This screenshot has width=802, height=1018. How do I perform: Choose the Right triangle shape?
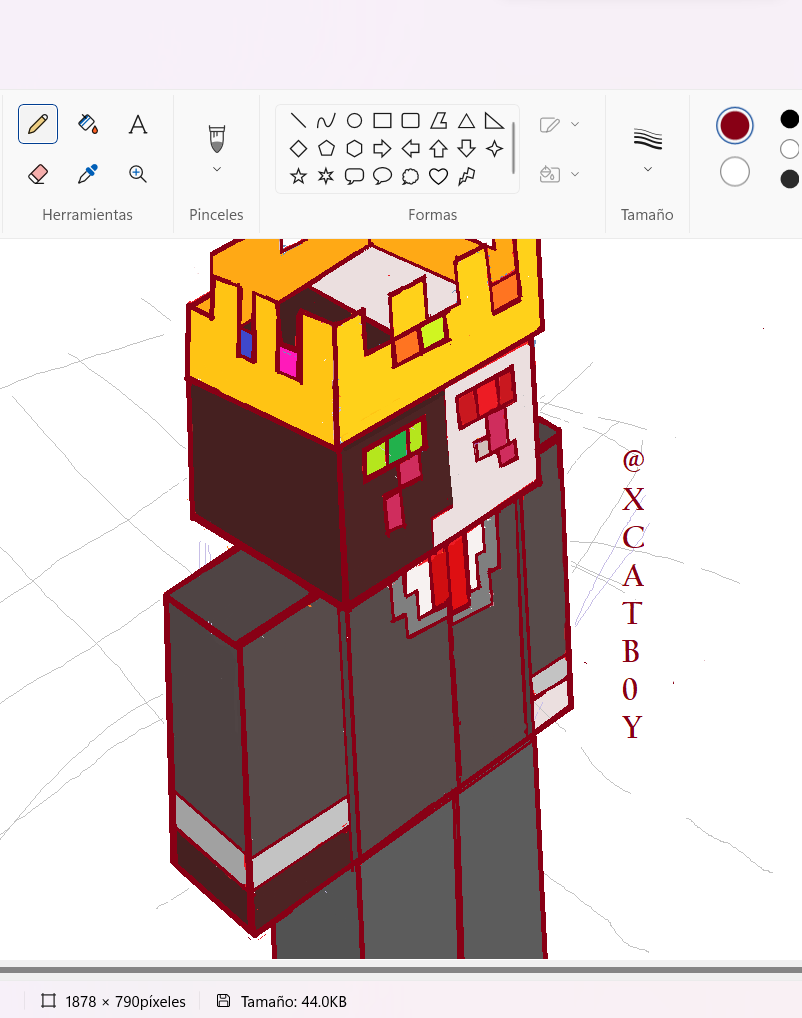[494, 121]
